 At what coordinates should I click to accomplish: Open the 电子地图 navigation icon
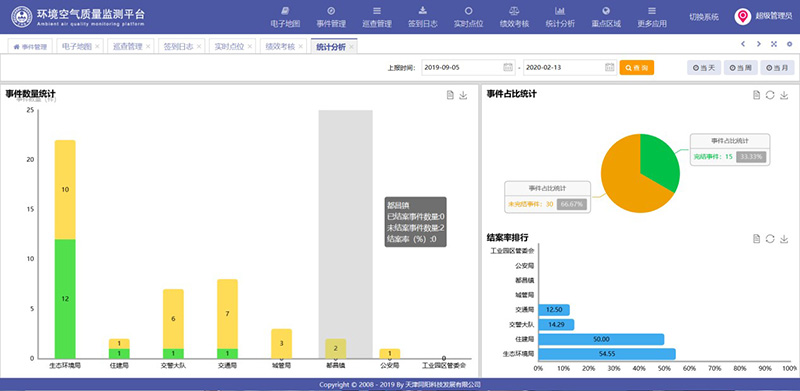point(285,11)
